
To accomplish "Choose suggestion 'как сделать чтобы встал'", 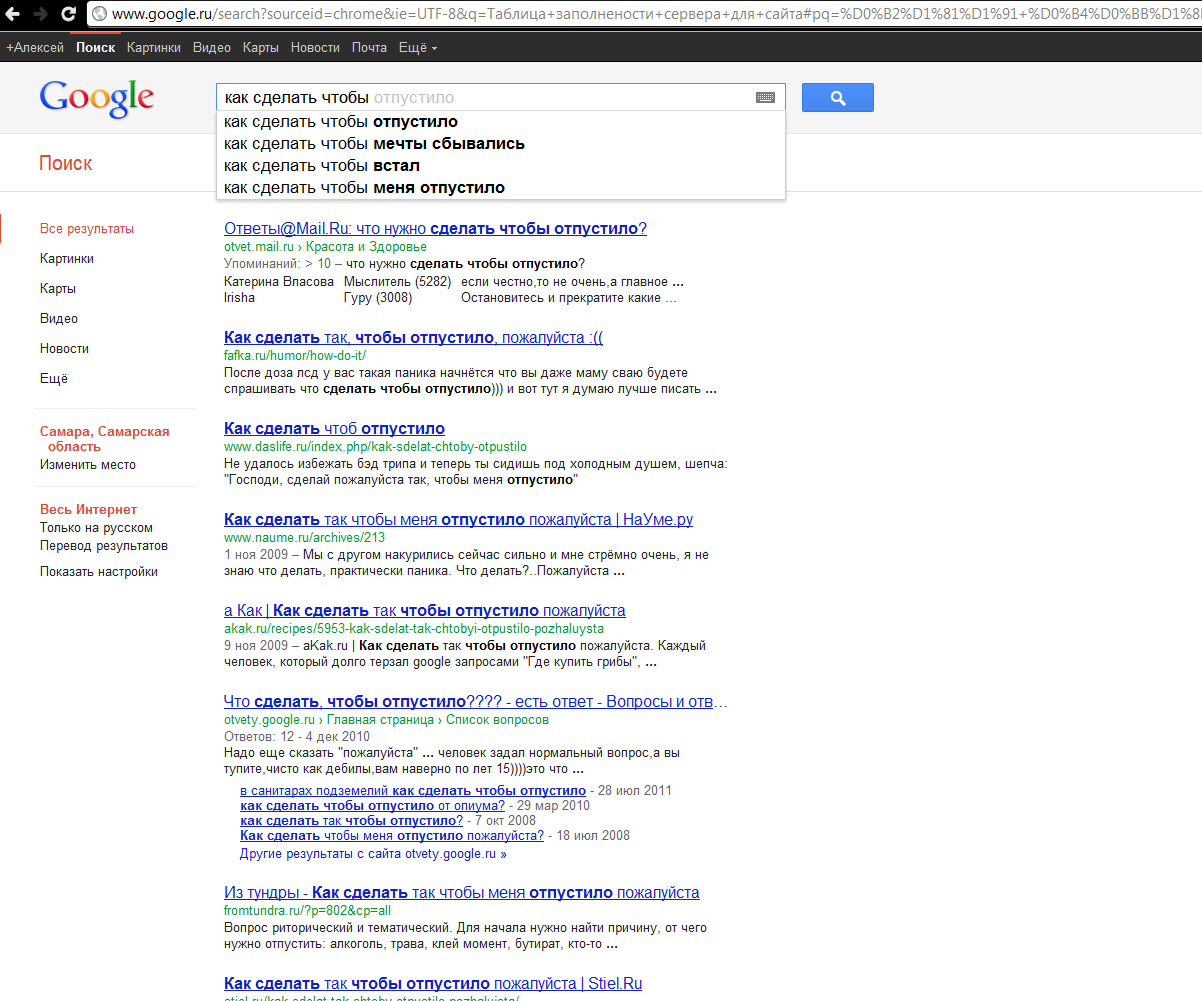I will (x=501, y=166).
